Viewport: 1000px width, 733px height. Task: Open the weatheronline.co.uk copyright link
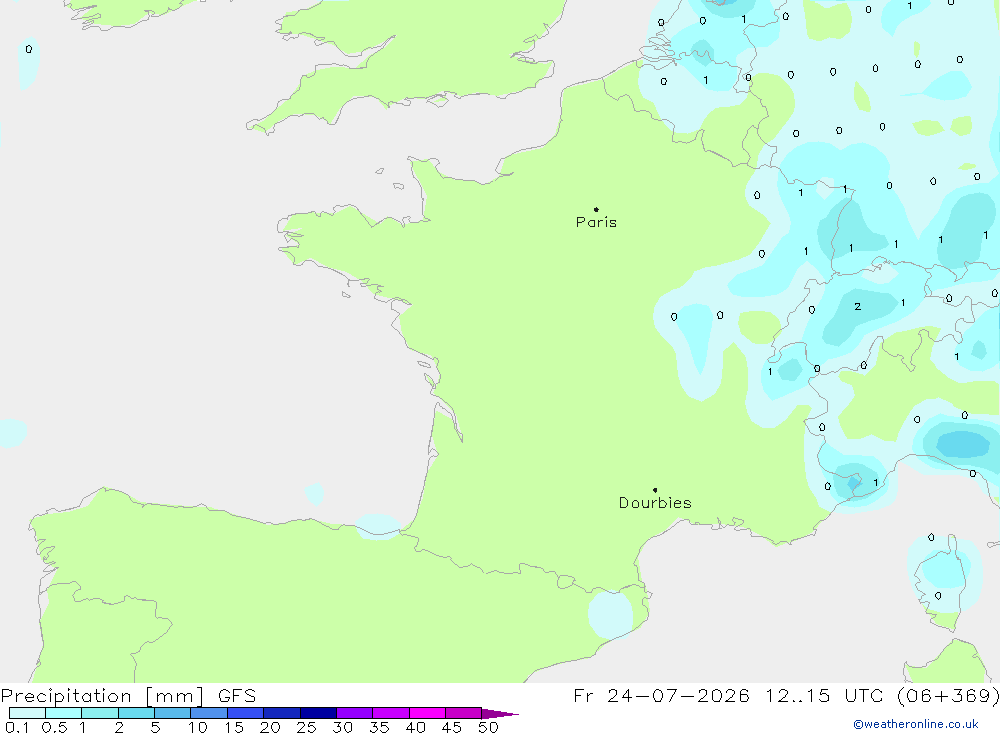tap(916, 724)
